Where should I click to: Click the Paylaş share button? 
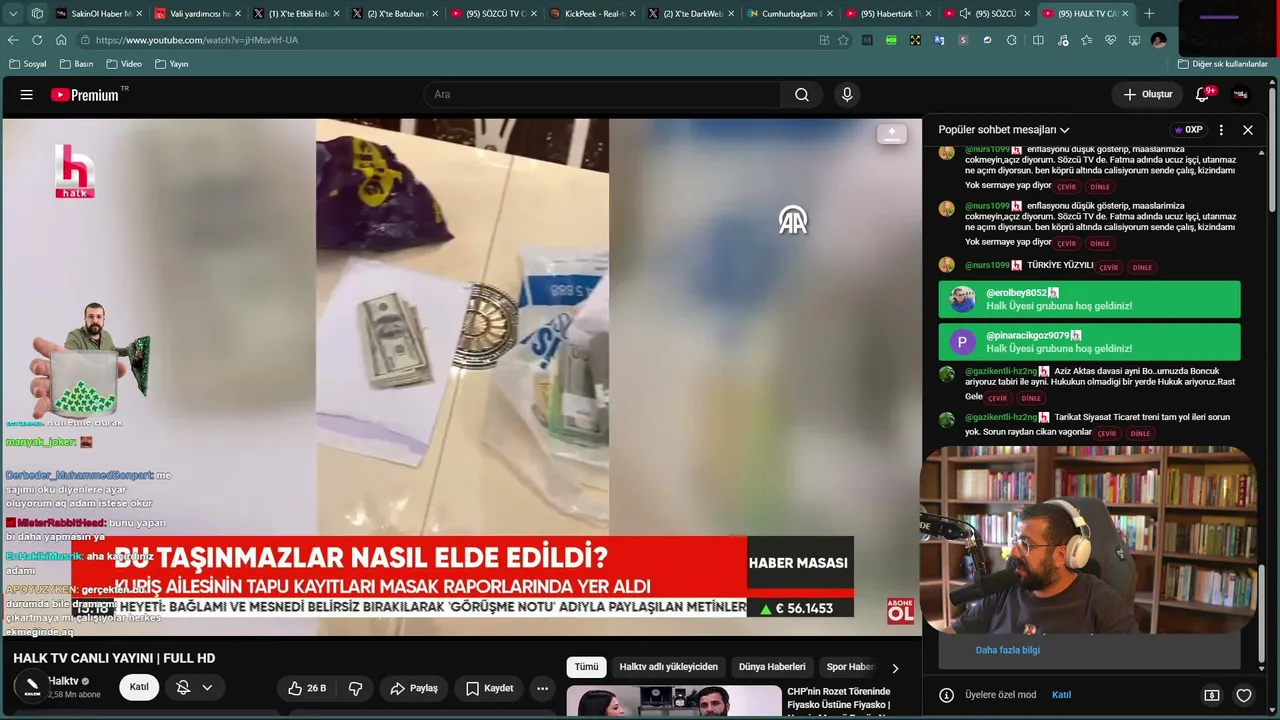(x=414, y=688)
